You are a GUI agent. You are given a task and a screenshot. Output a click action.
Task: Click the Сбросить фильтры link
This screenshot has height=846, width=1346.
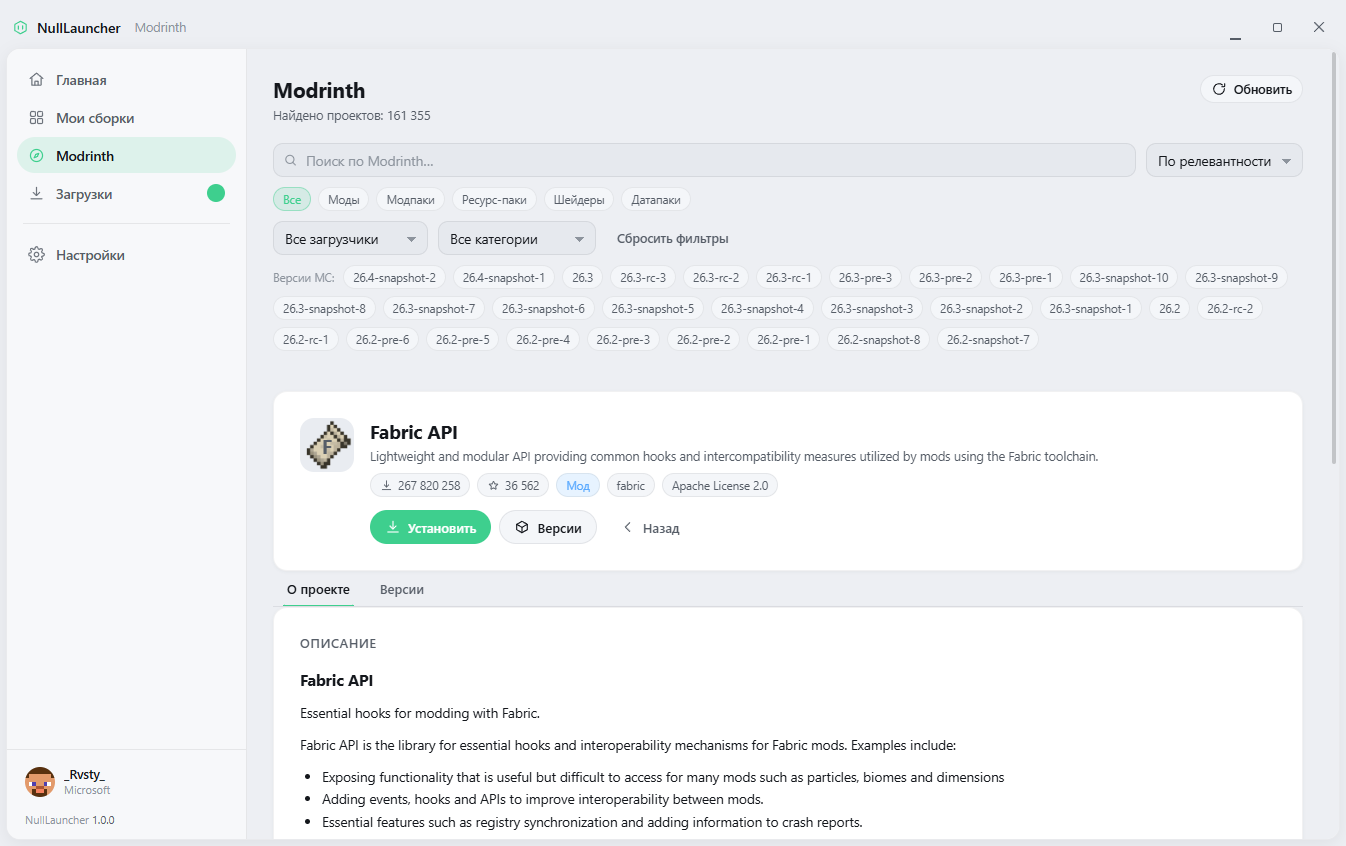(672, 239)
